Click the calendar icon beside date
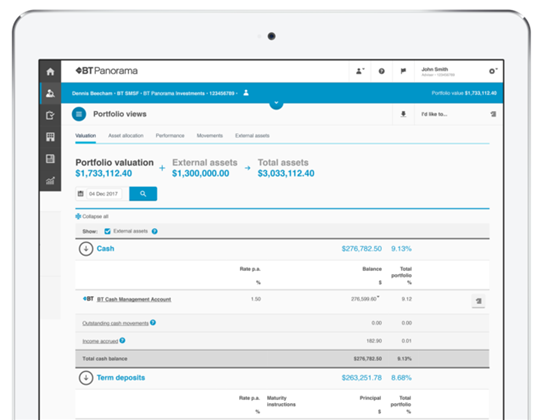 pos(80,194)
